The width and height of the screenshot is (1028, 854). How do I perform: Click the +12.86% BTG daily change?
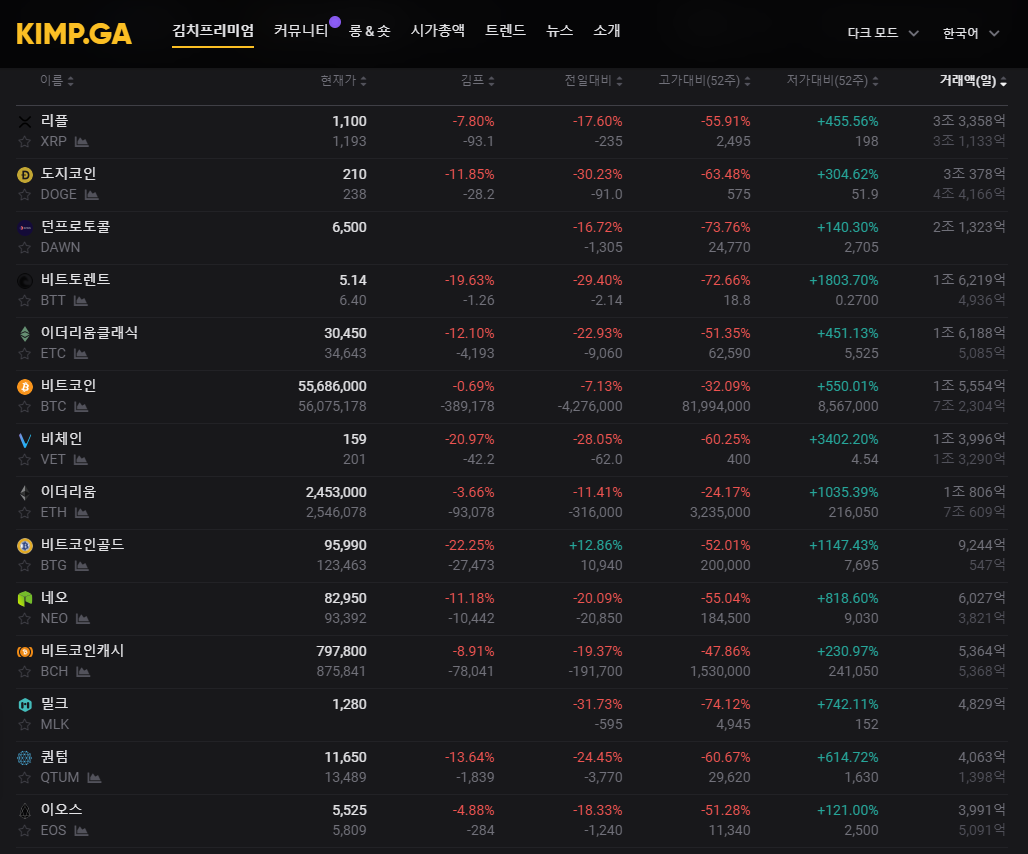(595, 545)
